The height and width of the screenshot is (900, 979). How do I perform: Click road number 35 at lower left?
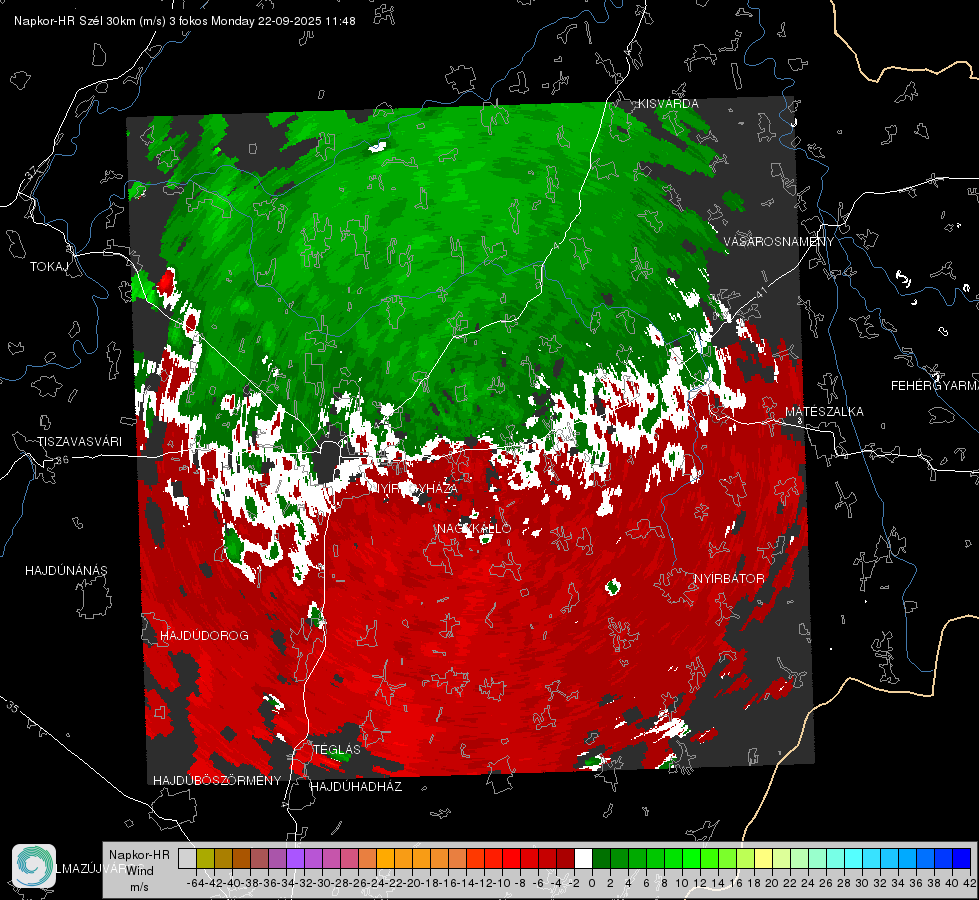click(12, 707)
